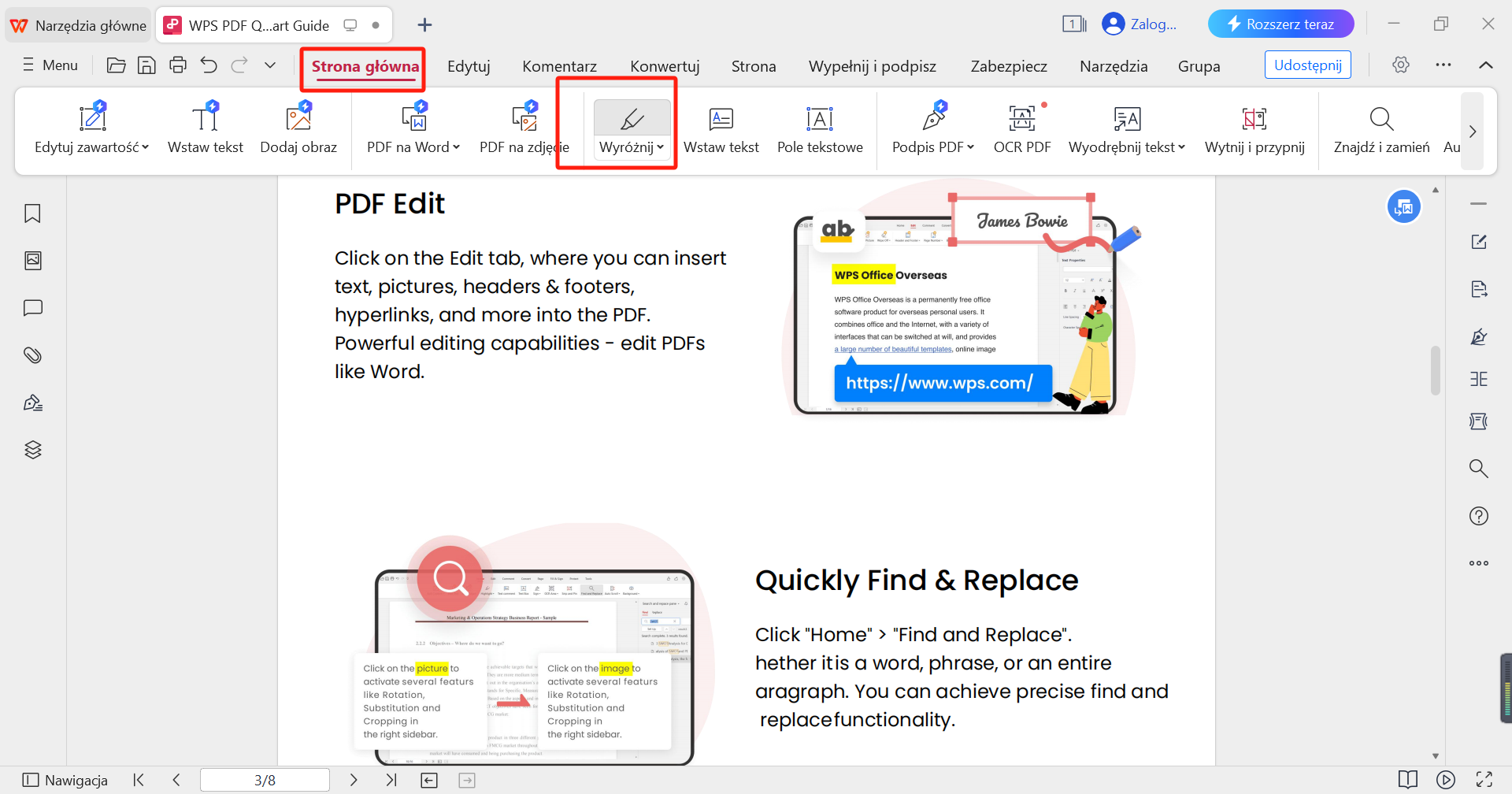Run the OCR PDF tool
Viewport: 1512px width, 794px height.
1022,128
